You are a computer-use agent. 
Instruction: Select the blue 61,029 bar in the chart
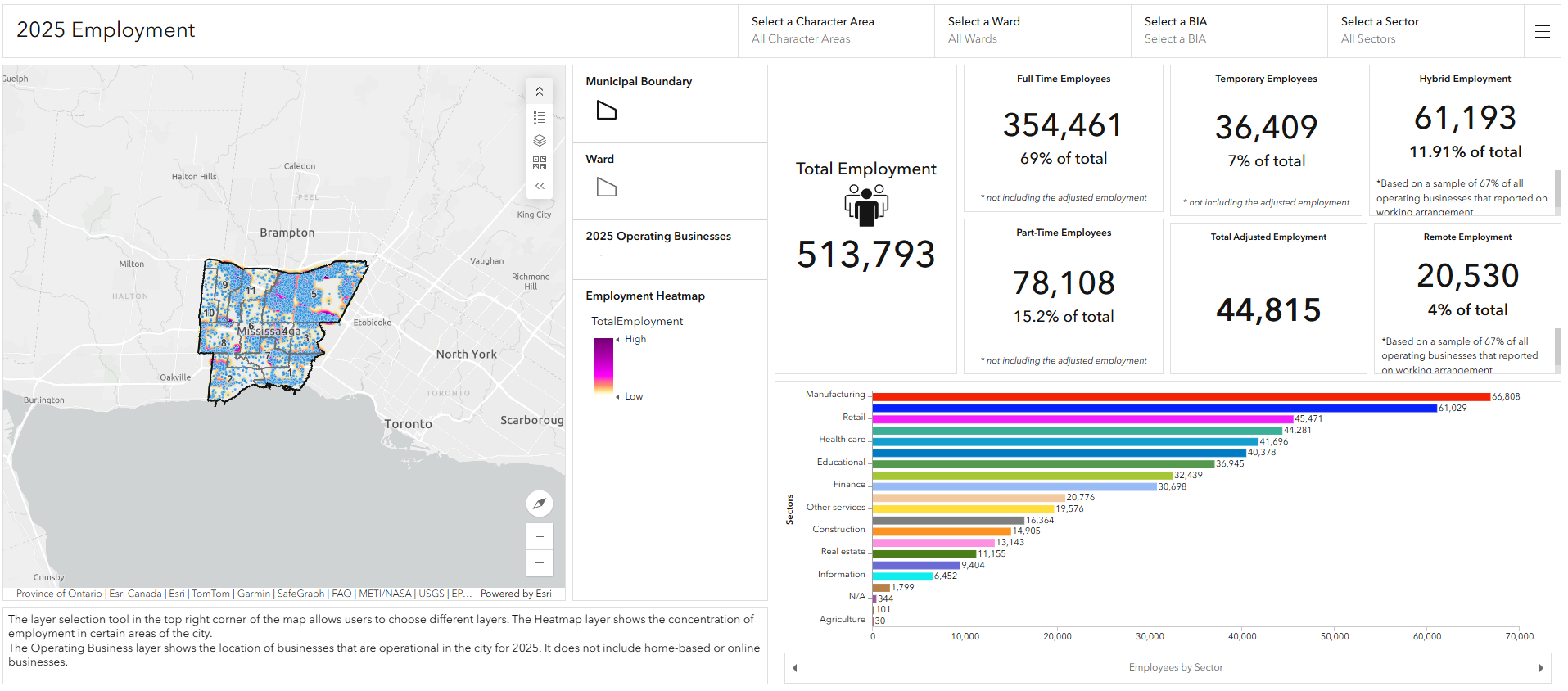tap(1155, 408)
